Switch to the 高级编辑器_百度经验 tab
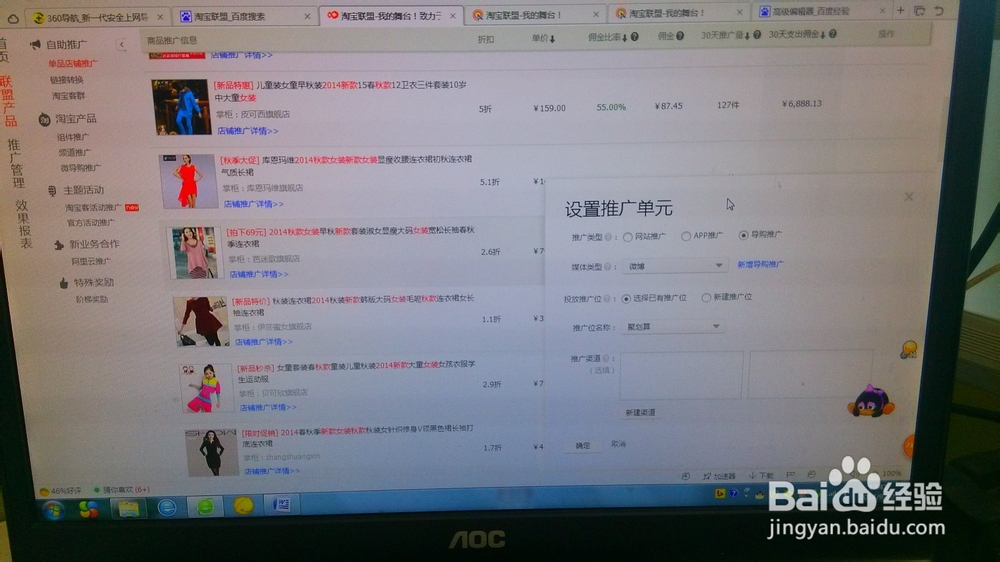 (821, 11)
